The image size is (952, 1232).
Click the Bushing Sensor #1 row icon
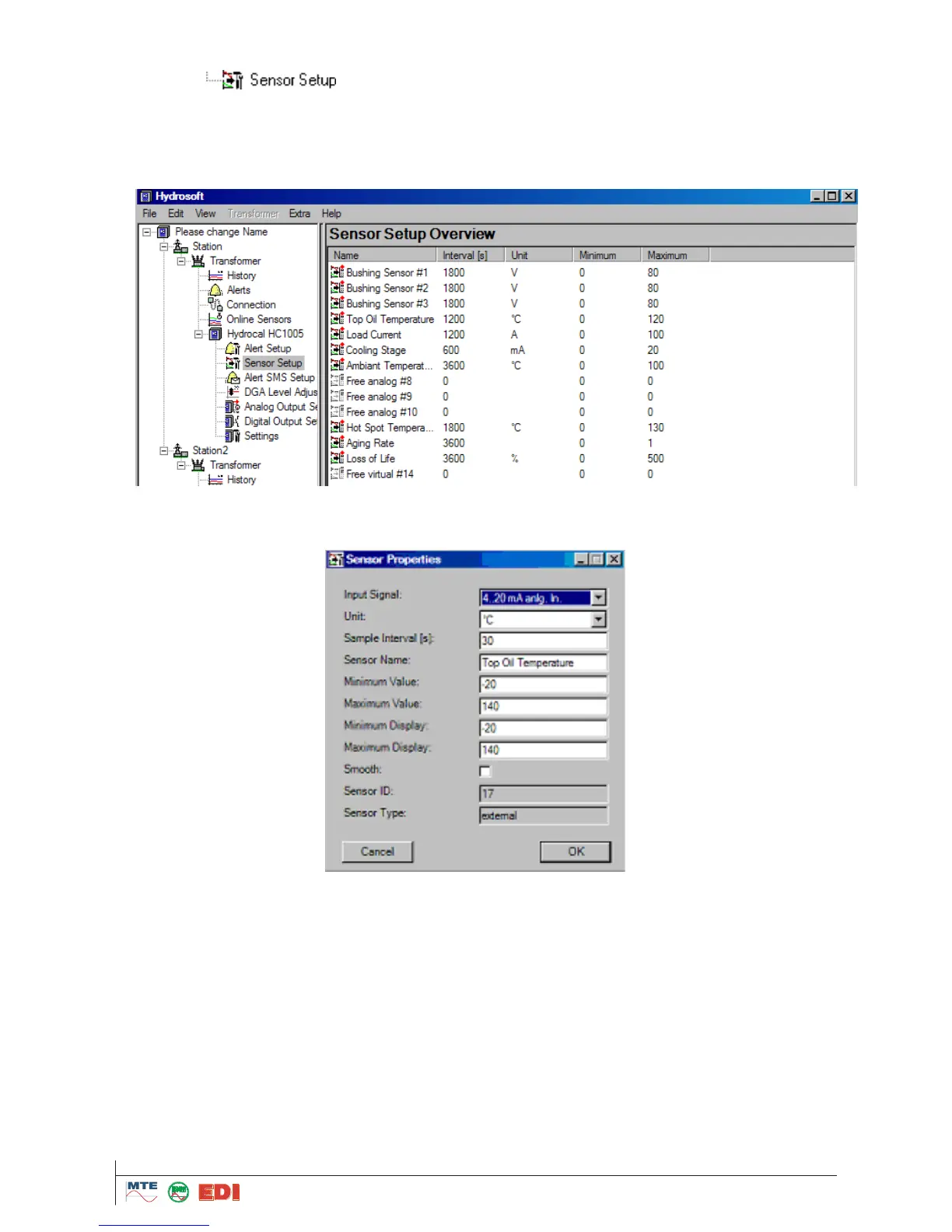click(x=337, y=271)
